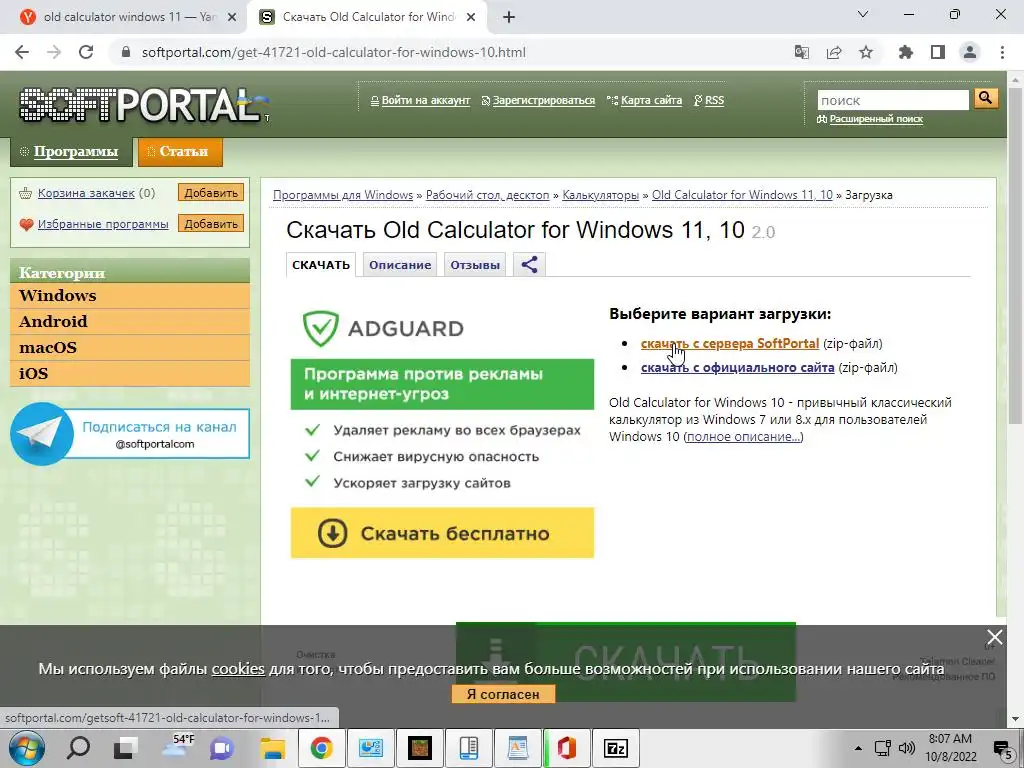This screenshot has width=1024, height=768.
Task: Select the iOS category
Action: pyautogui.click(x=130, y=374)
